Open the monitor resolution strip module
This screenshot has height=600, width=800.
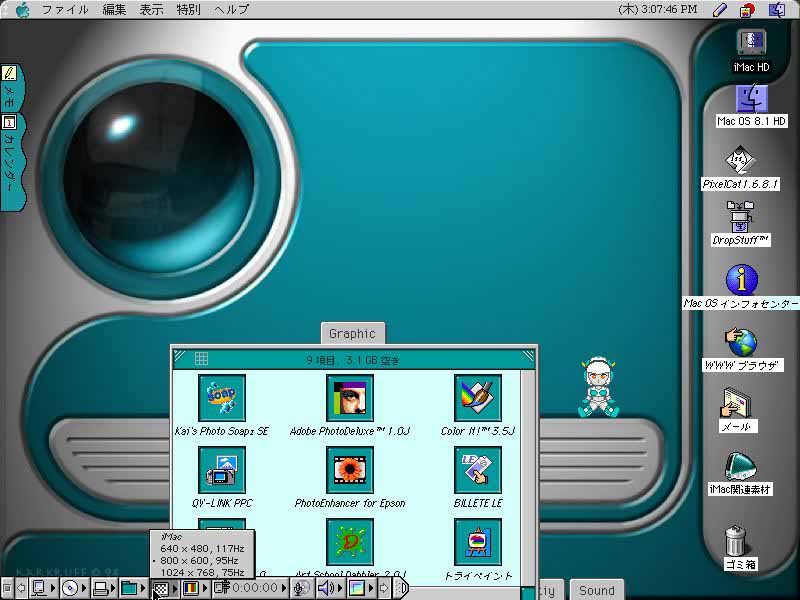[165, 588]
